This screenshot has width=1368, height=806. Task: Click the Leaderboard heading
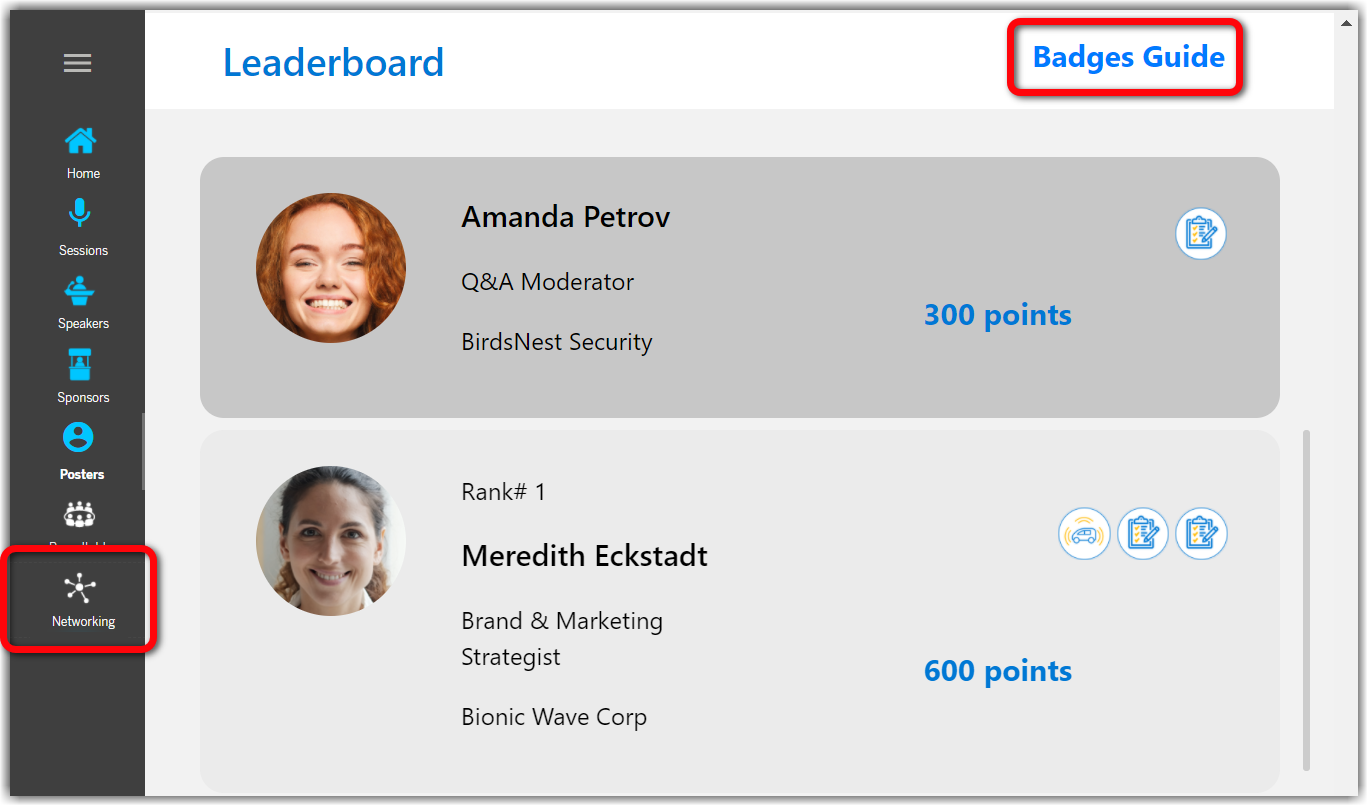[333, 63]
